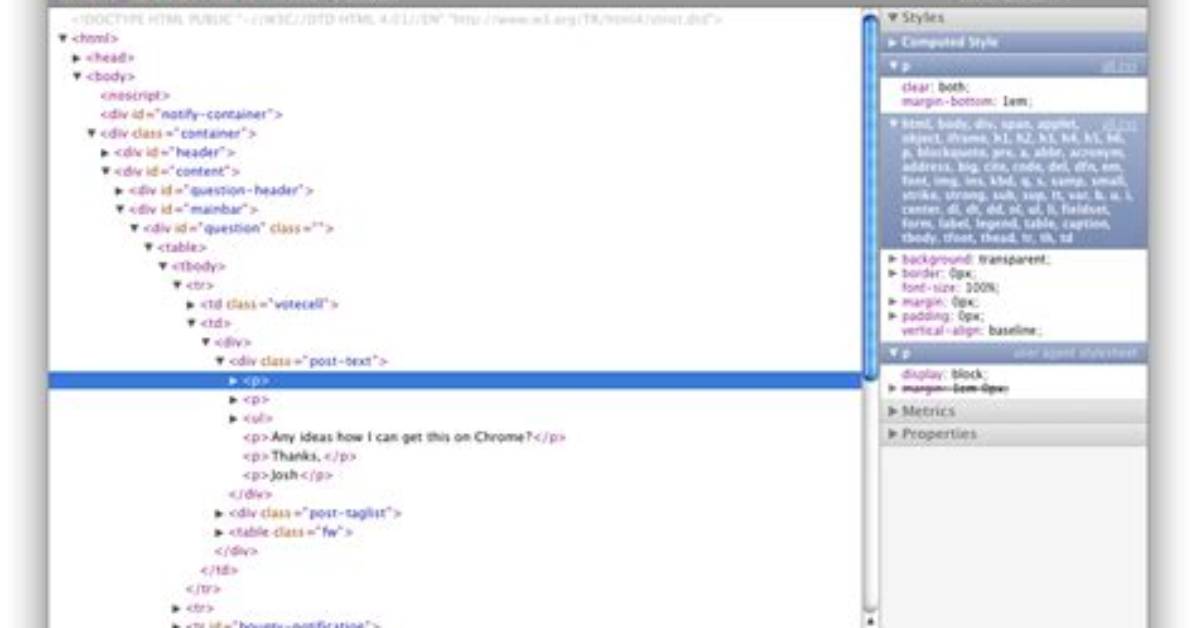Expand the ul element node

coord(234,418)
